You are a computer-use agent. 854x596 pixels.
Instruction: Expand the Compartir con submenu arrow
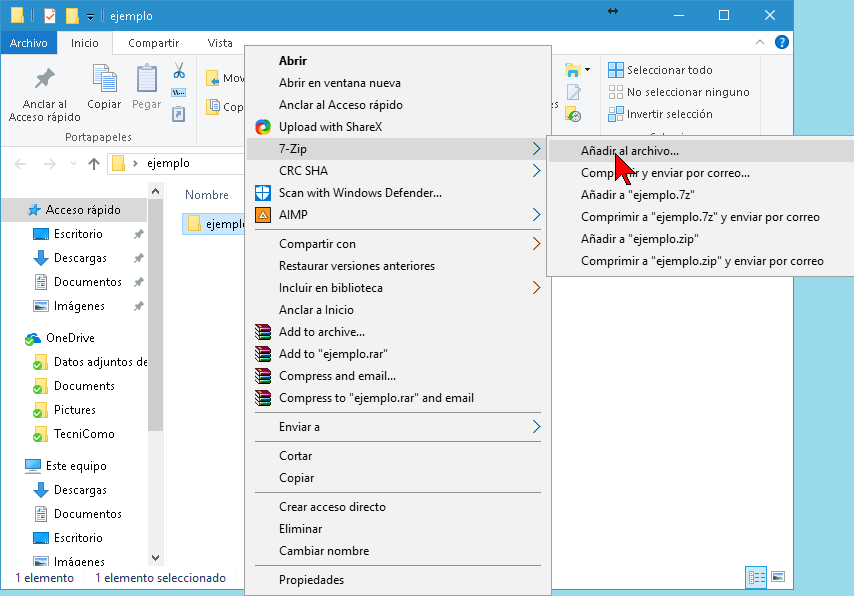(x=536, y=244)
